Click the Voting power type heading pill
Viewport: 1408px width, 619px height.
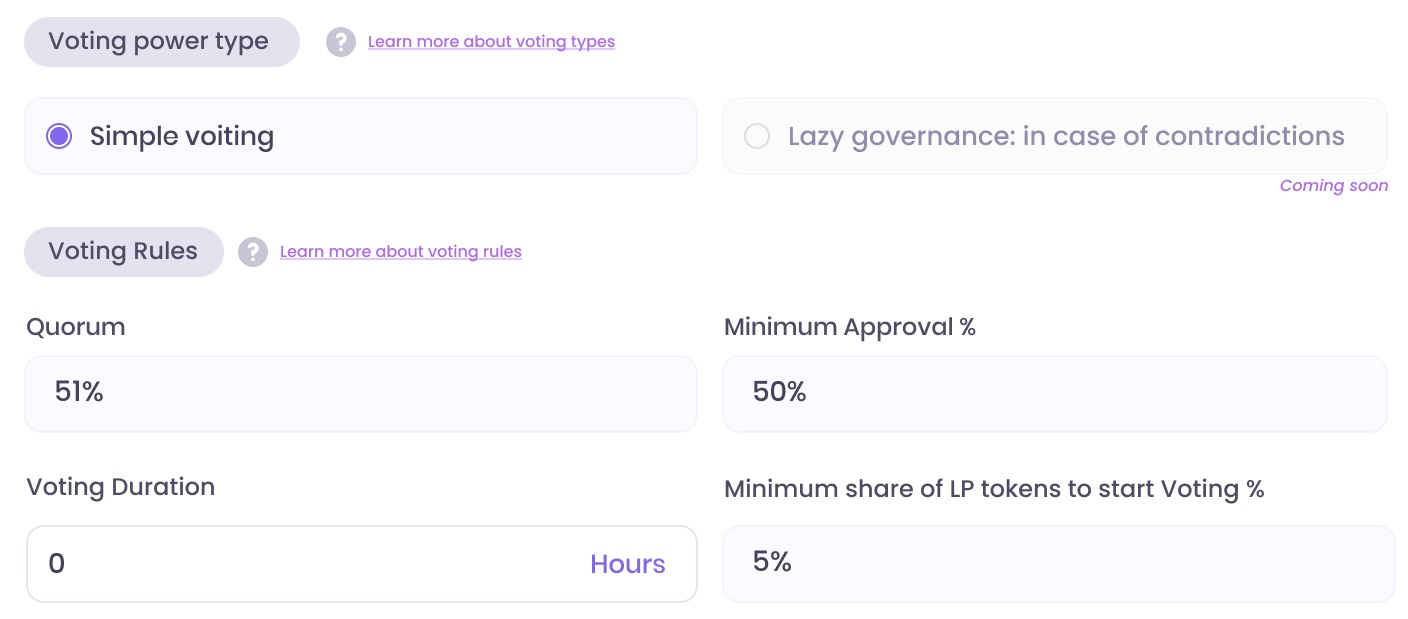161,42
